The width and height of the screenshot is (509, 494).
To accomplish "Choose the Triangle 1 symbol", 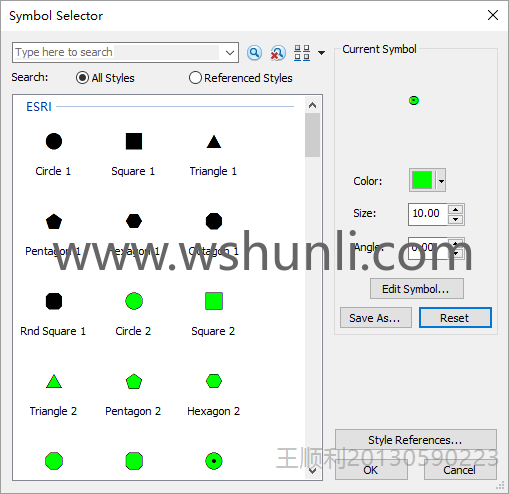I will tap(214, 142).
